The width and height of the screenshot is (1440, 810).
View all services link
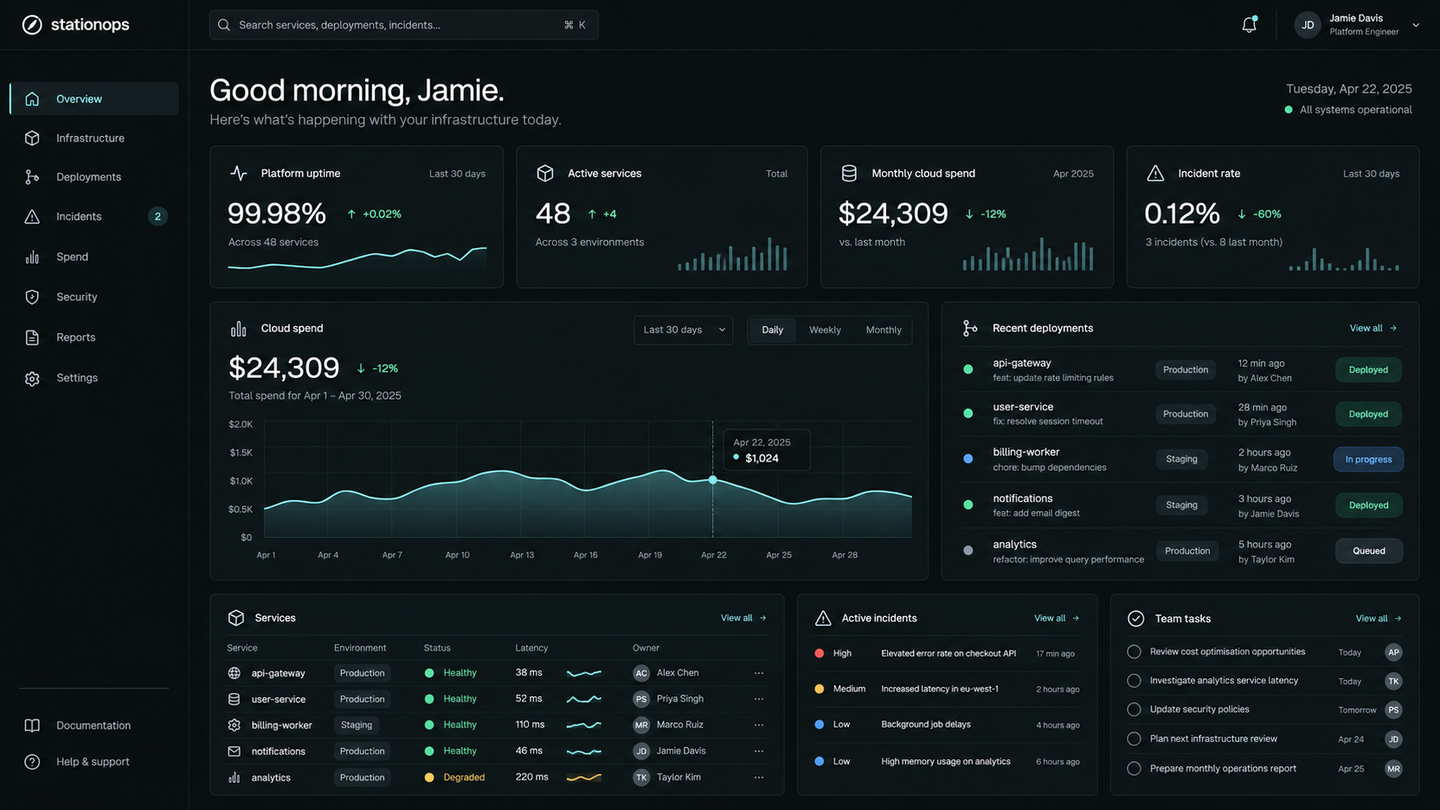point(744,618)
